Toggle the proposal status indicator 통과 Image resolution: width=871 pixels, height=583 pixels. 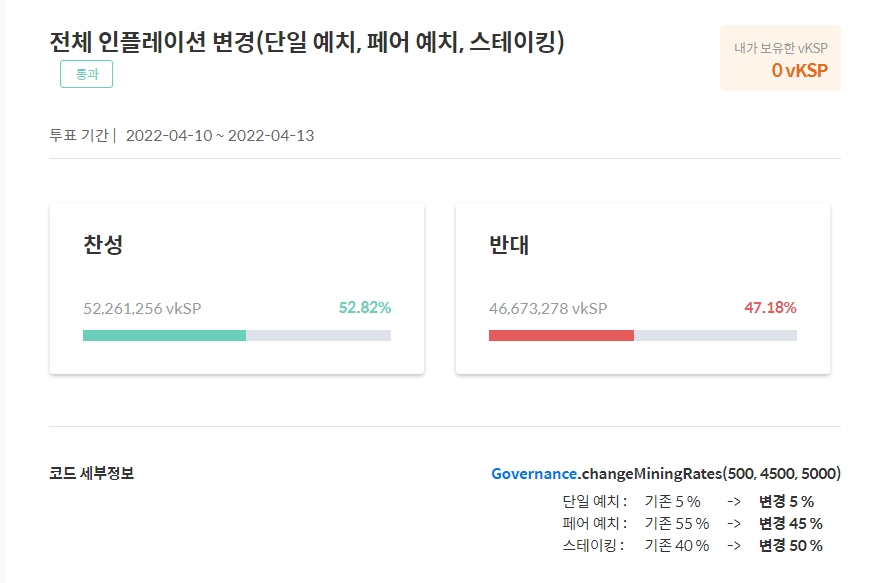pos(85,74)
